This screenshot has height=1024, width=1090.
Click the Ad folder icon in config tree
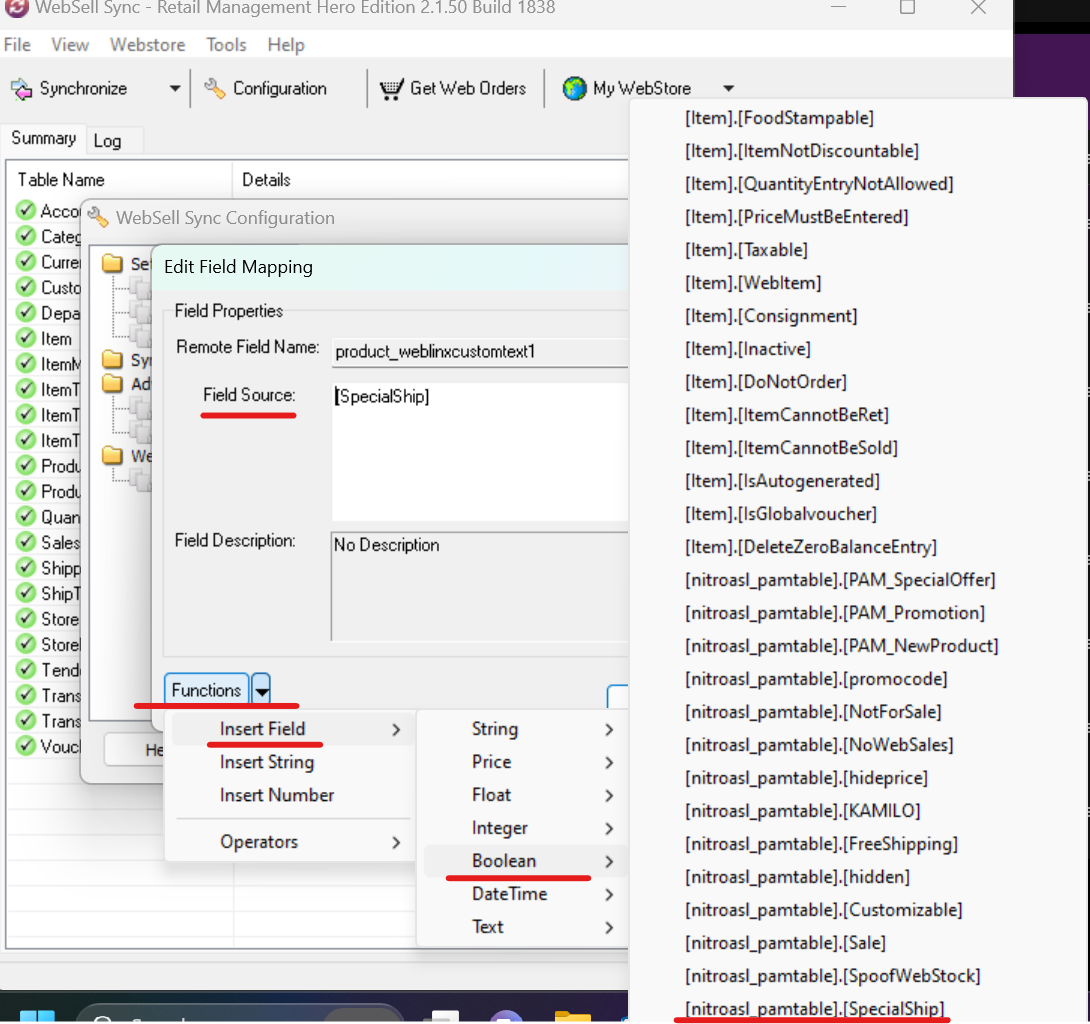tap(112, 384)
